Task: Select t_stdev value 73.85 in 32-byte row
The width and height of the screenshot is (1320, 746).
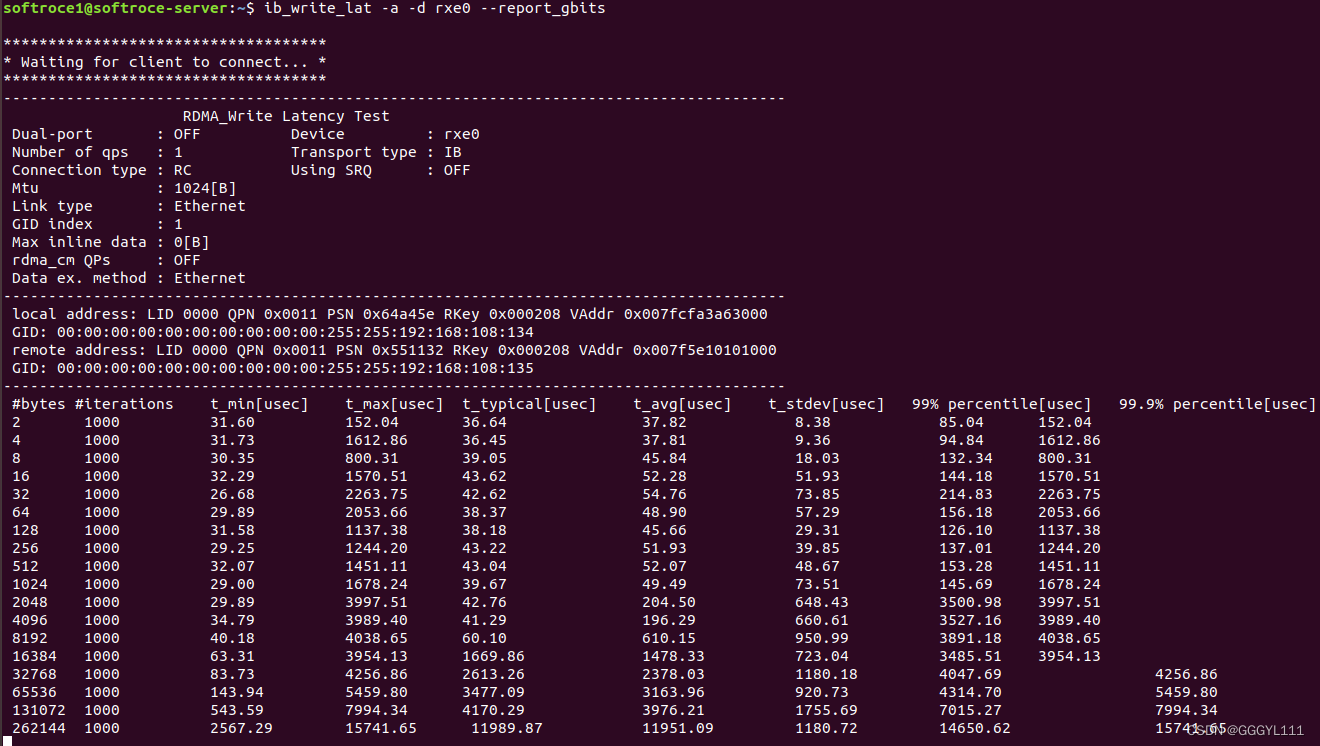Action: coord(817,494)
